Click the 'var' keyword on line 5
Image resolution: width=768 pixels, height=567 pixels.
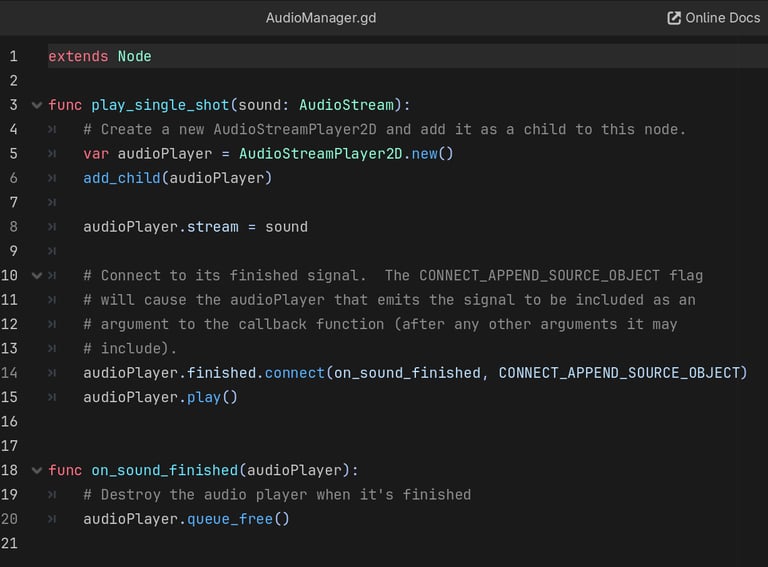96,154
